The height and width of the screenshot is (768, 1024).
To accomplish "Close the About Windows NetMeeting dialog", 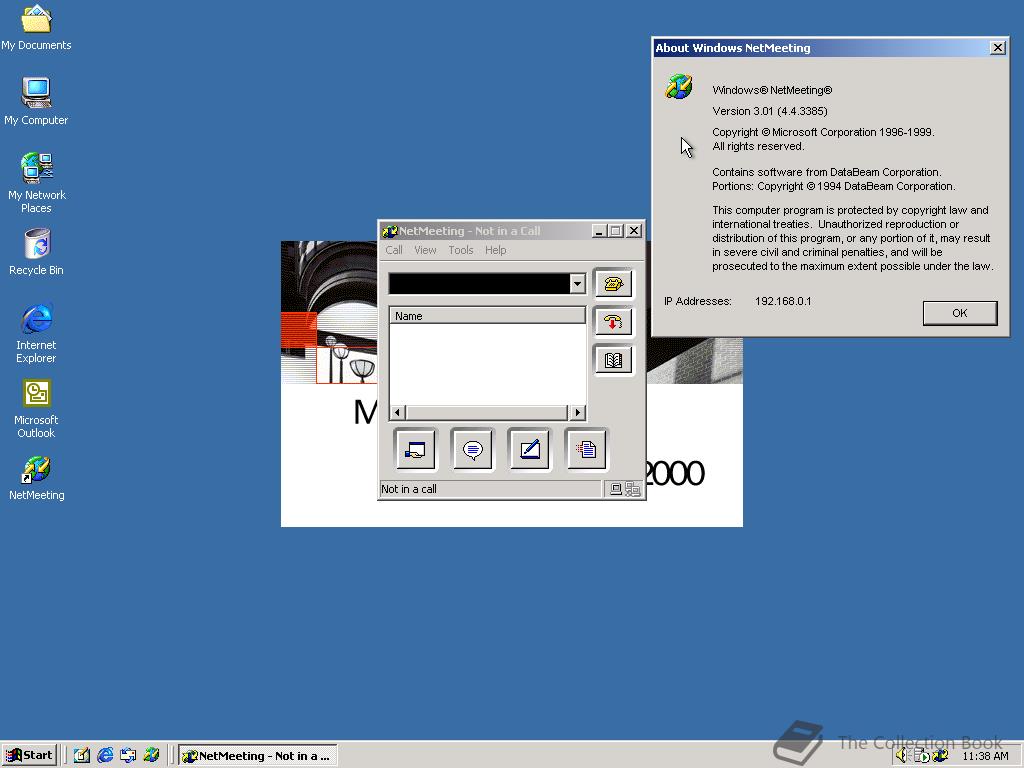I will [x=997, y=48].
